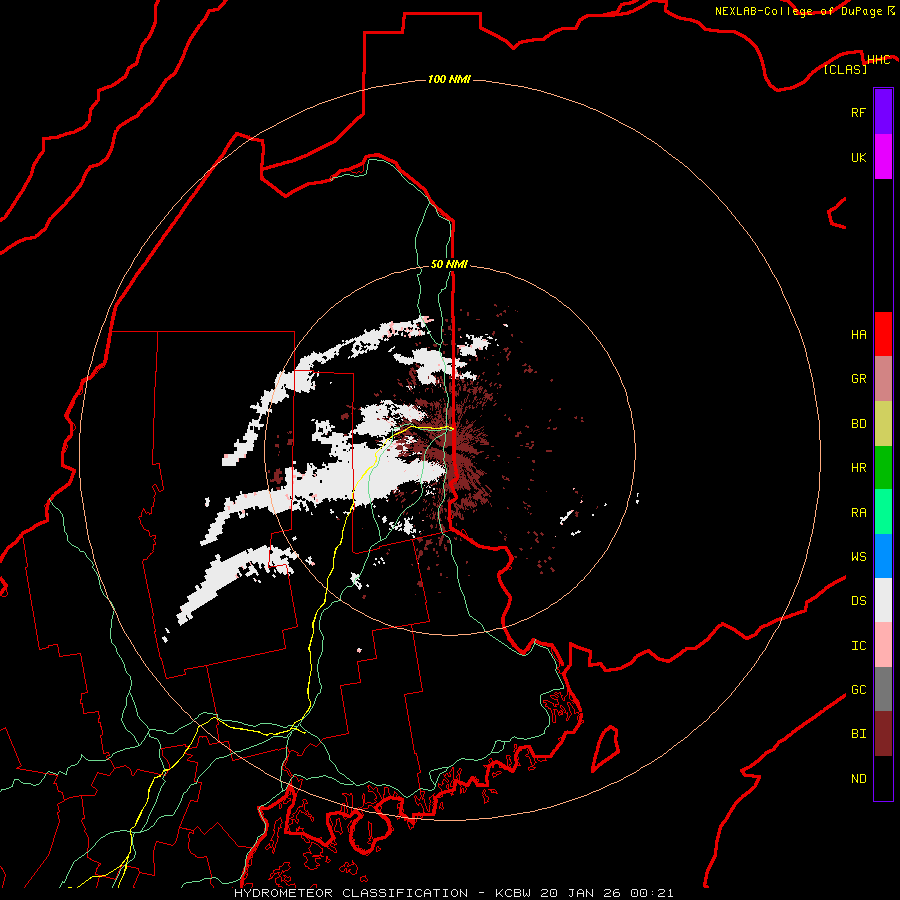Click the BI dark-red legend swatch
Screen dimensions: 900x900
883,734
